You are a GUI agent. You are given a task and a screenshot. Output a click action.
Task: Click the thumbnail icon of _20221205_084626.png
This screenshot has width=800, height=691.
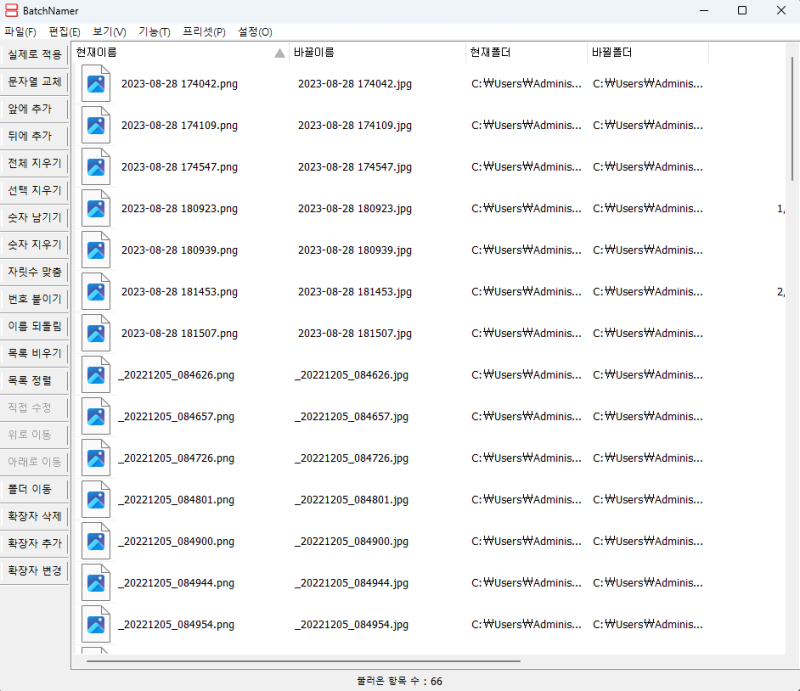(x=95, y=374)
